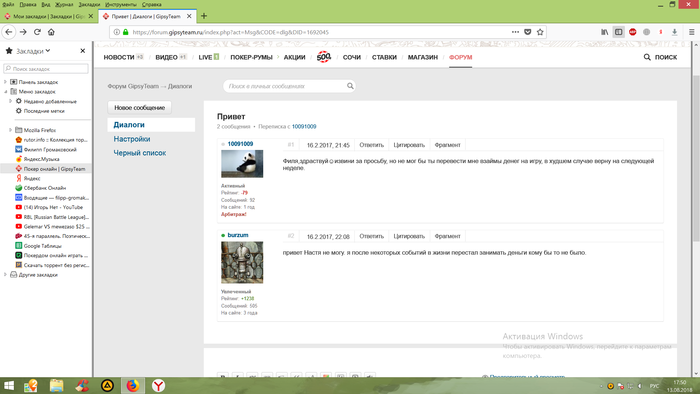Click the Форум GipsyTeam breadcrumb link
700x394 pixels.
tap(133, 86)
